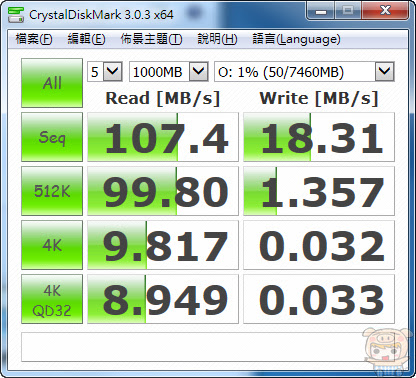Select the 4K QD32 write result 0.033
Viewport: 416px width, 378px height.
pos(319,299)
